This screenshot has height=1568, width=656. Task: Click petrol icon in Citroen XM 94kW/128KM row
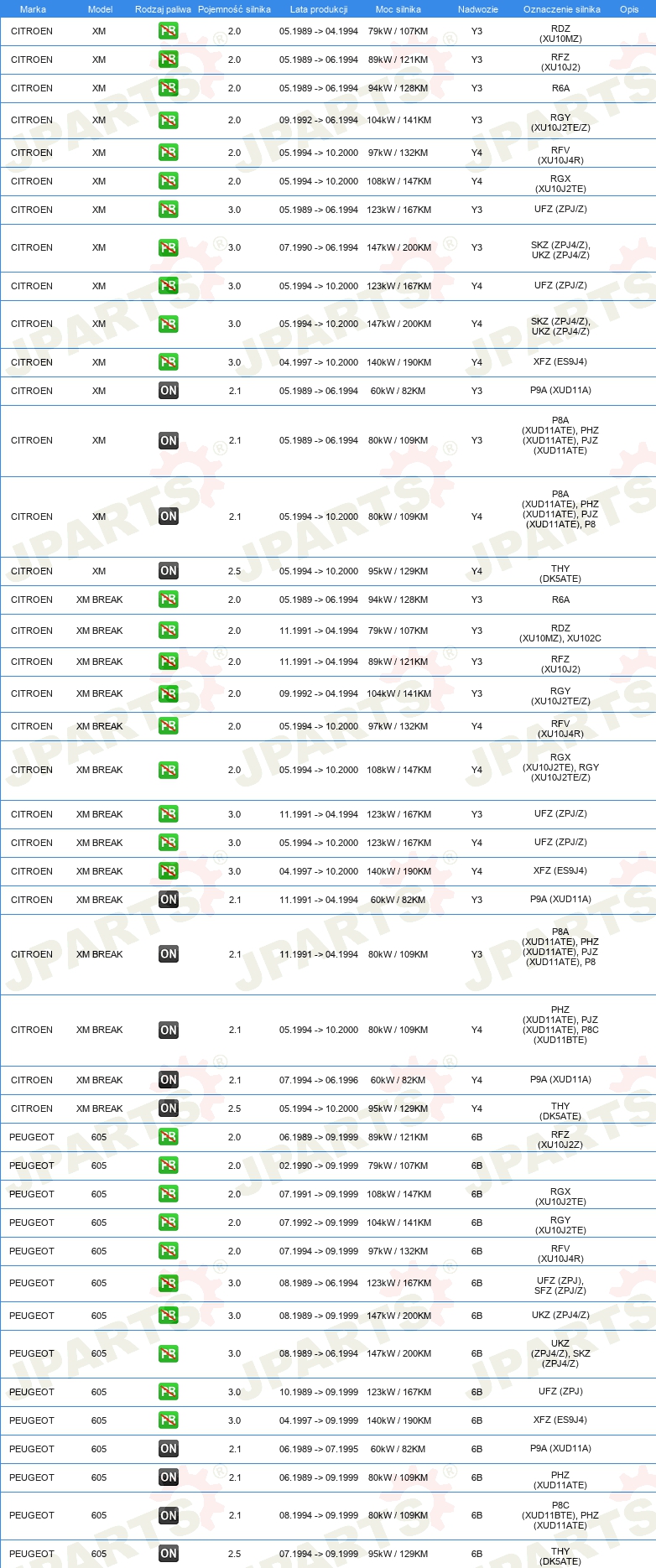click(x=169, y=88)
